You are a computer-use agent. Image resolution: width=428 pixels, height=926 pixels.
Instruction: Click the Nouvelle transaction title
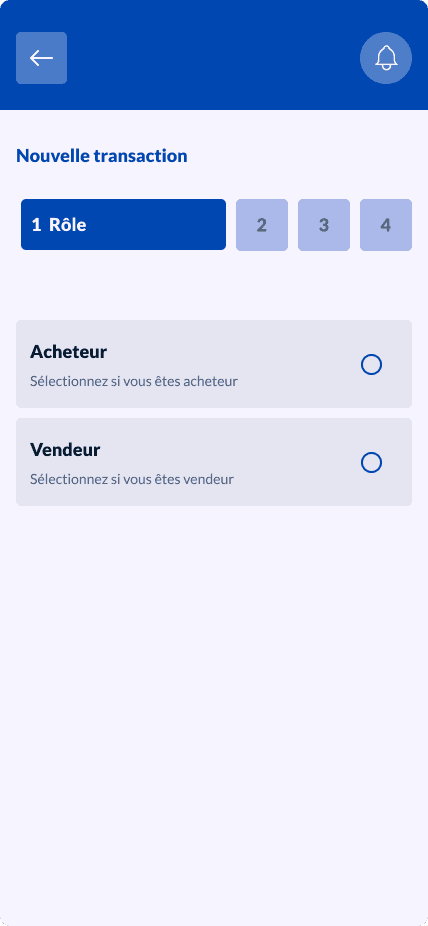(102, 156)
